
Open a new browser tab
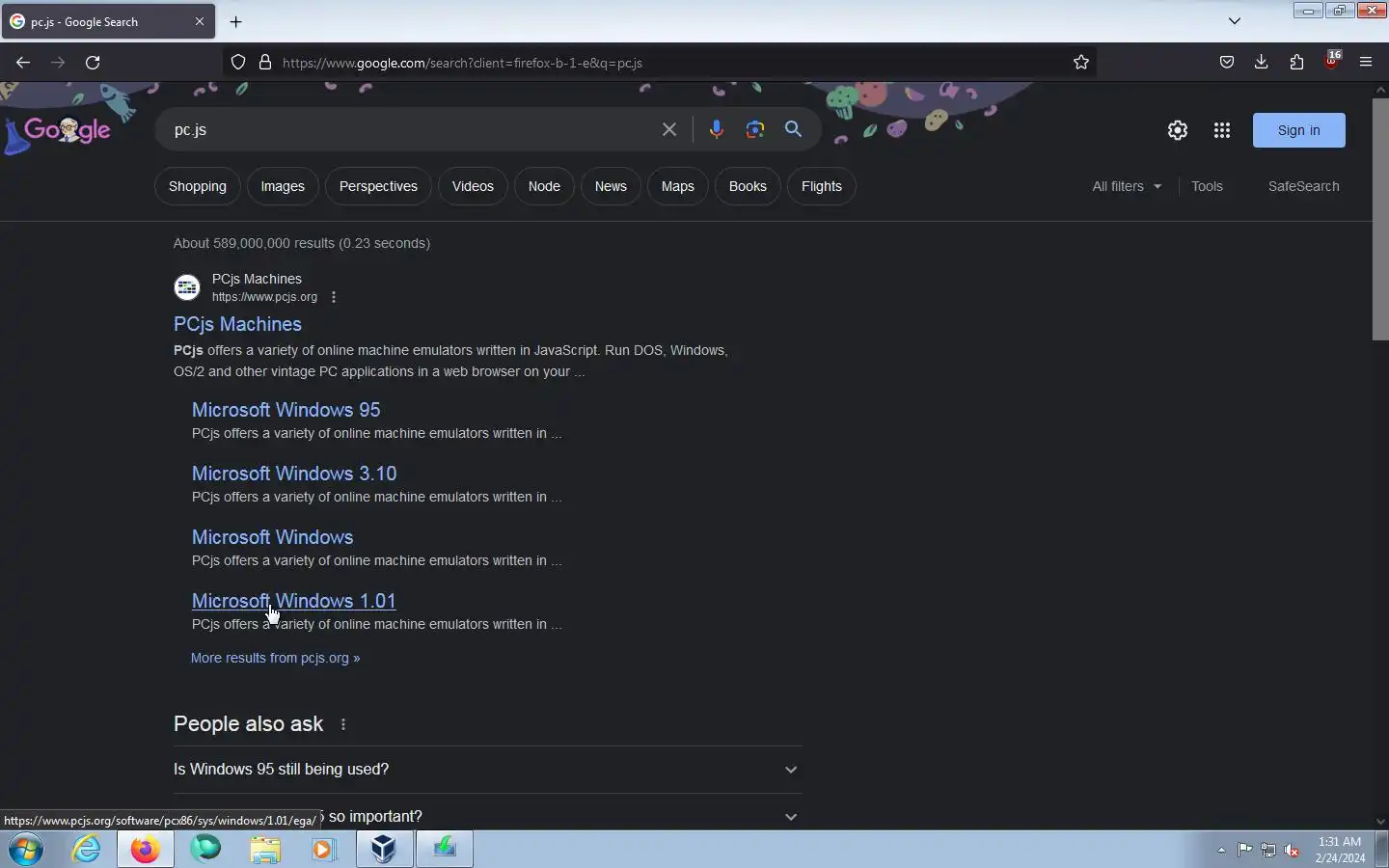[236, 21]
